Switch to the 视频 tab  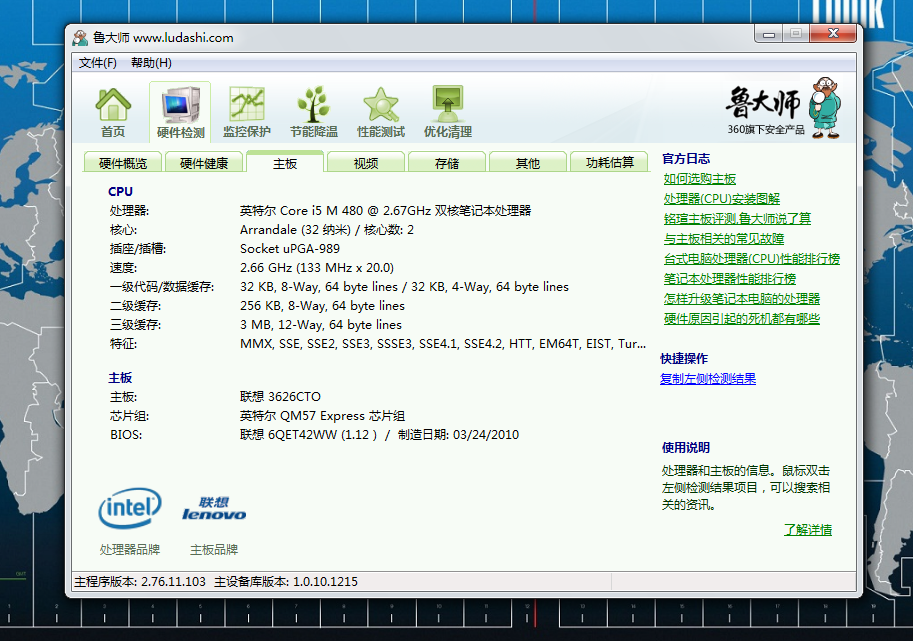click(x=366, y=162)
